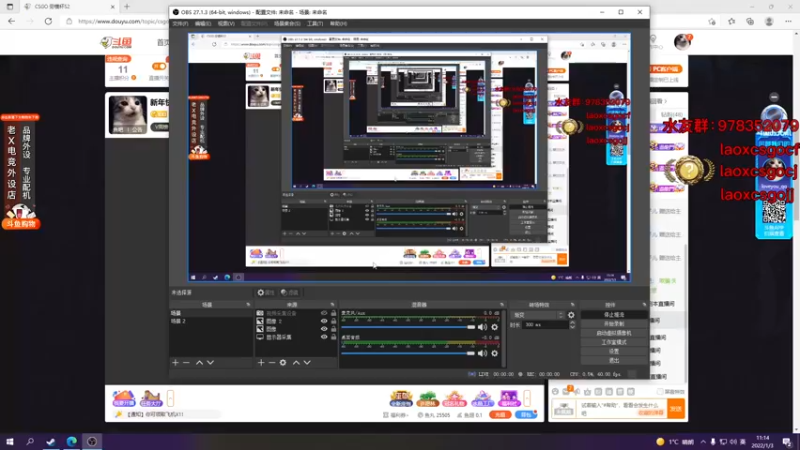The image size is (800, 450).
Task: Open transition properties gear next to 渐变
Action: pyautogui.click(x=571, y=315)
